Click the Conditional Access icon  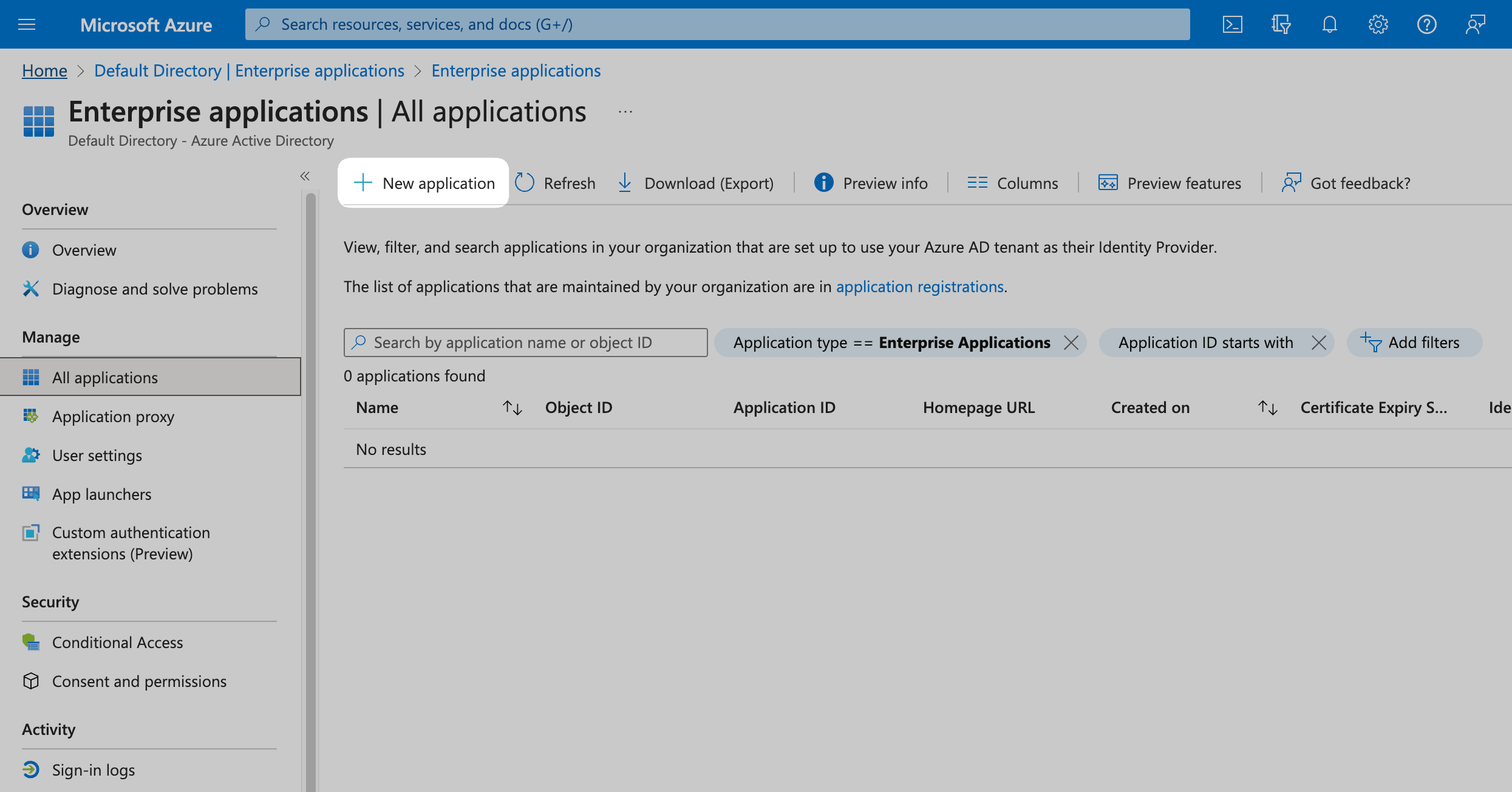click(31, 642)
